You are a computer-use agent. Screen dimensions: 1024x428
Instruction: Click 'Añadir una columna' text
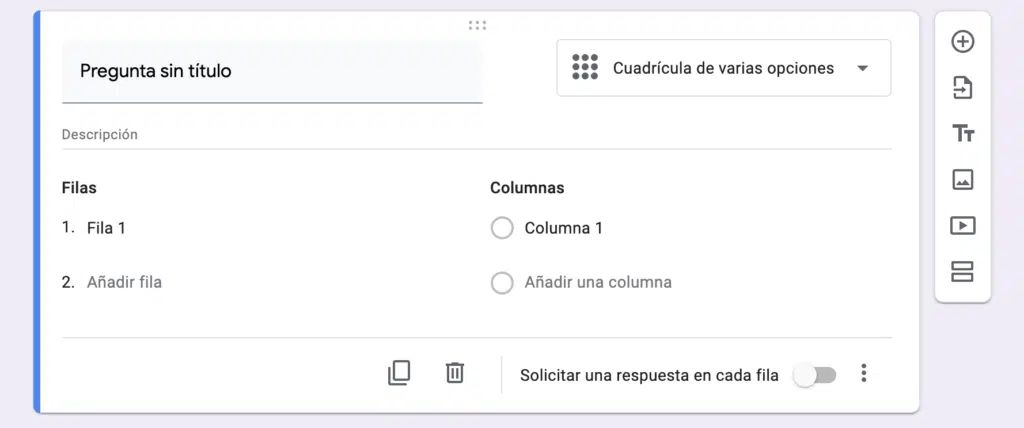click(598, 282)
